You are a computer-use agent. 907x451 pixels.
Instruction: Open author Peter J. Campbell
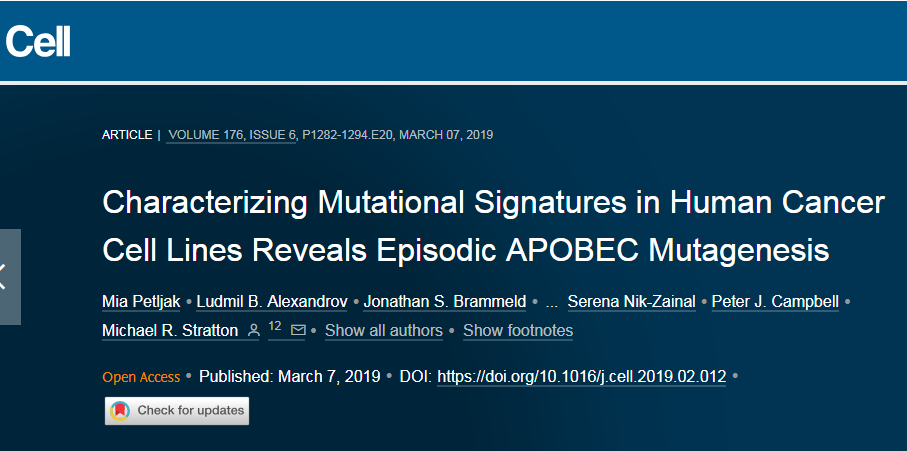click(775, 302)
